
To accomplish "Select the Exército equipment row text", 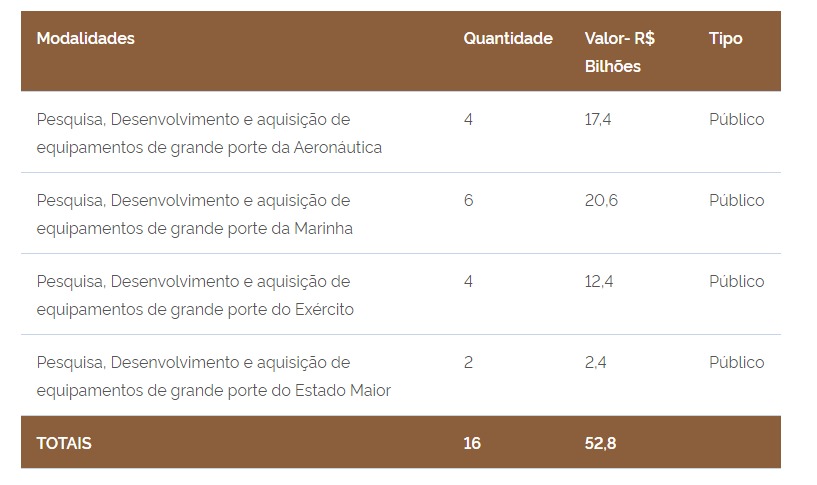I will pos(195,295).
